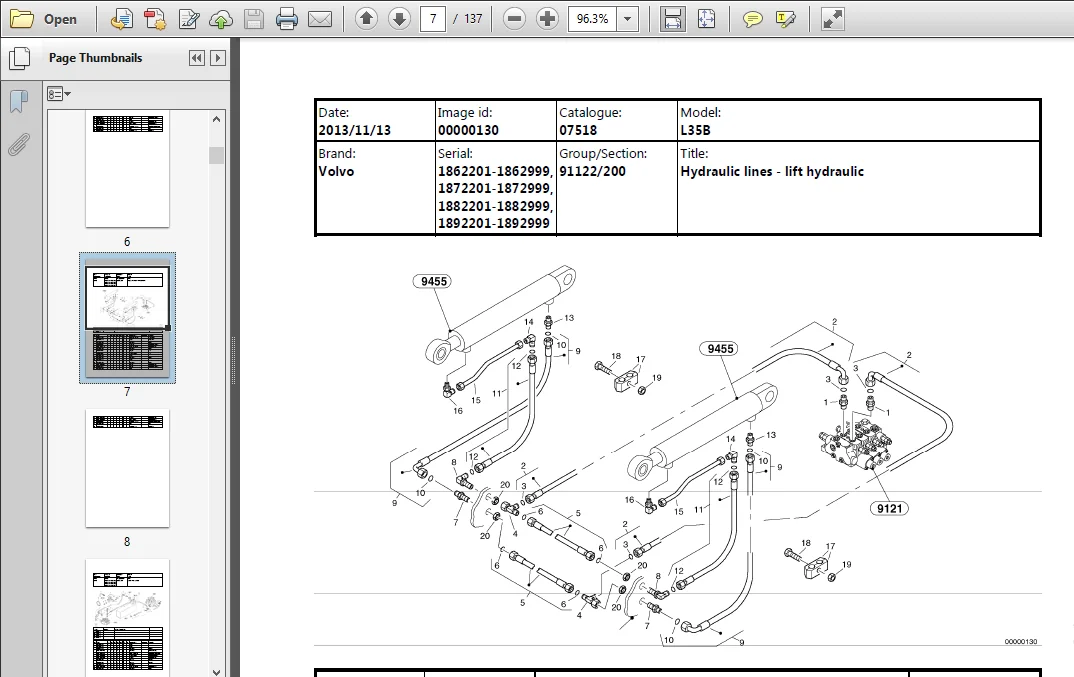
Task: Click the Open folder button
Action: pos(43,19)
